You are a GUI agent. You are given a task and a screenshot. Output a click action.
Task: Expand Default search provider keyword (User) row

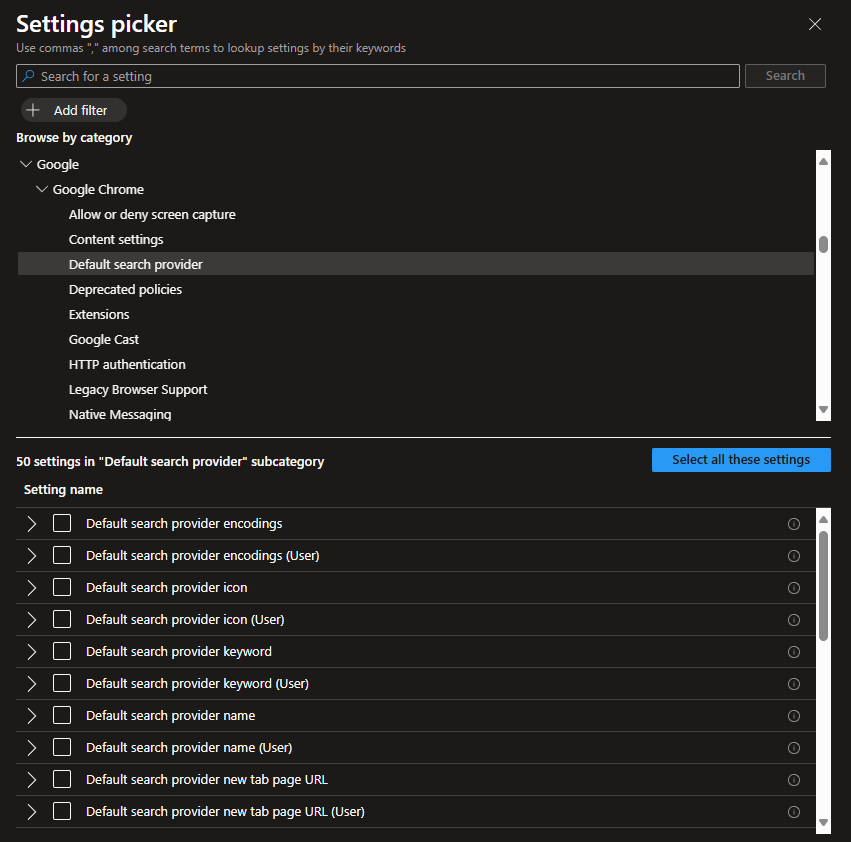pos(31,684)
